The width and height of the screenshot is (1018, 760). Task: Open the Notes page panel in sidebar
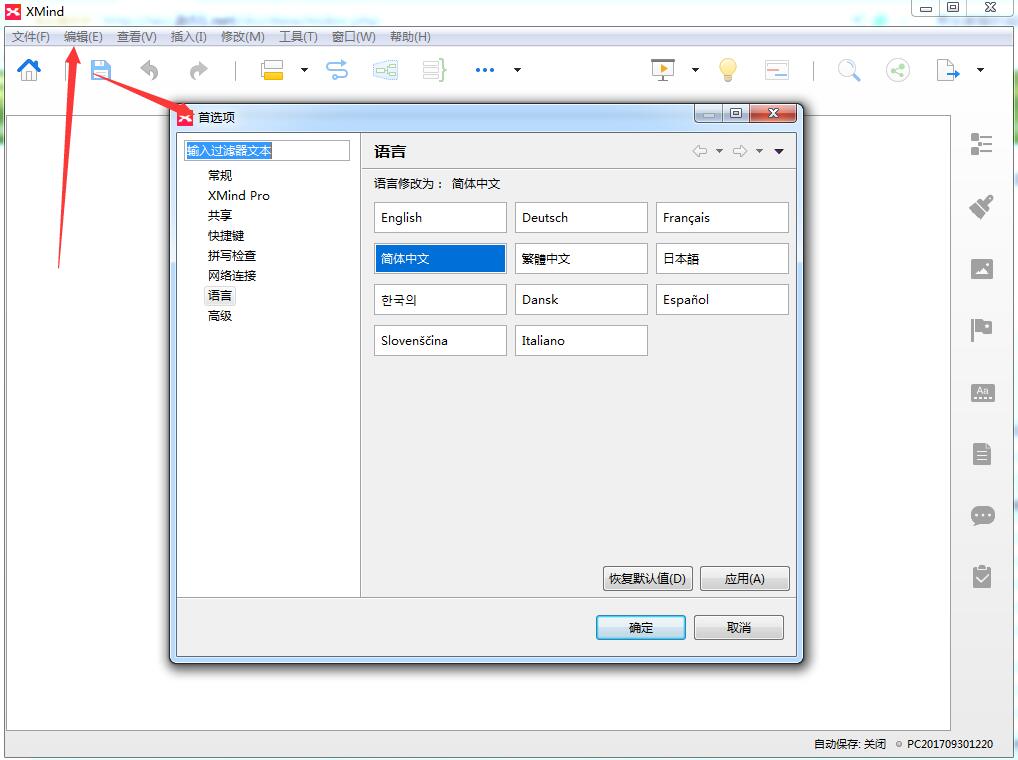pyautogui.click(x=982, y=454)
